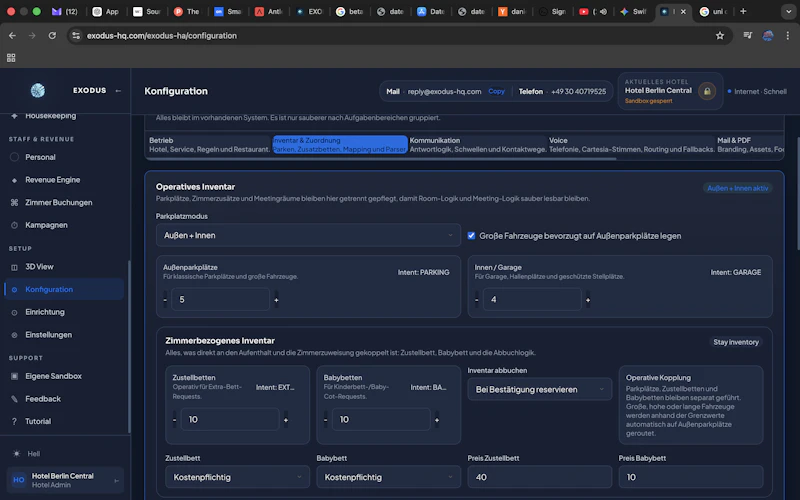Open the media controls icon in toolbar
800x500 pixels.
click(x=747, y=36)
